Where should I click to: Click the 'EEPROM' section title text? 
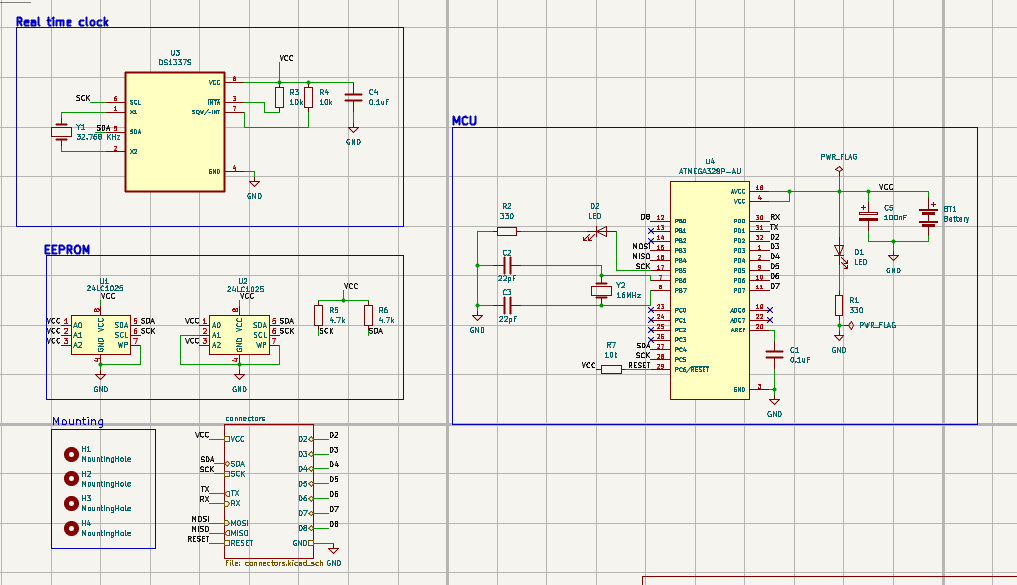coord(67,250)
